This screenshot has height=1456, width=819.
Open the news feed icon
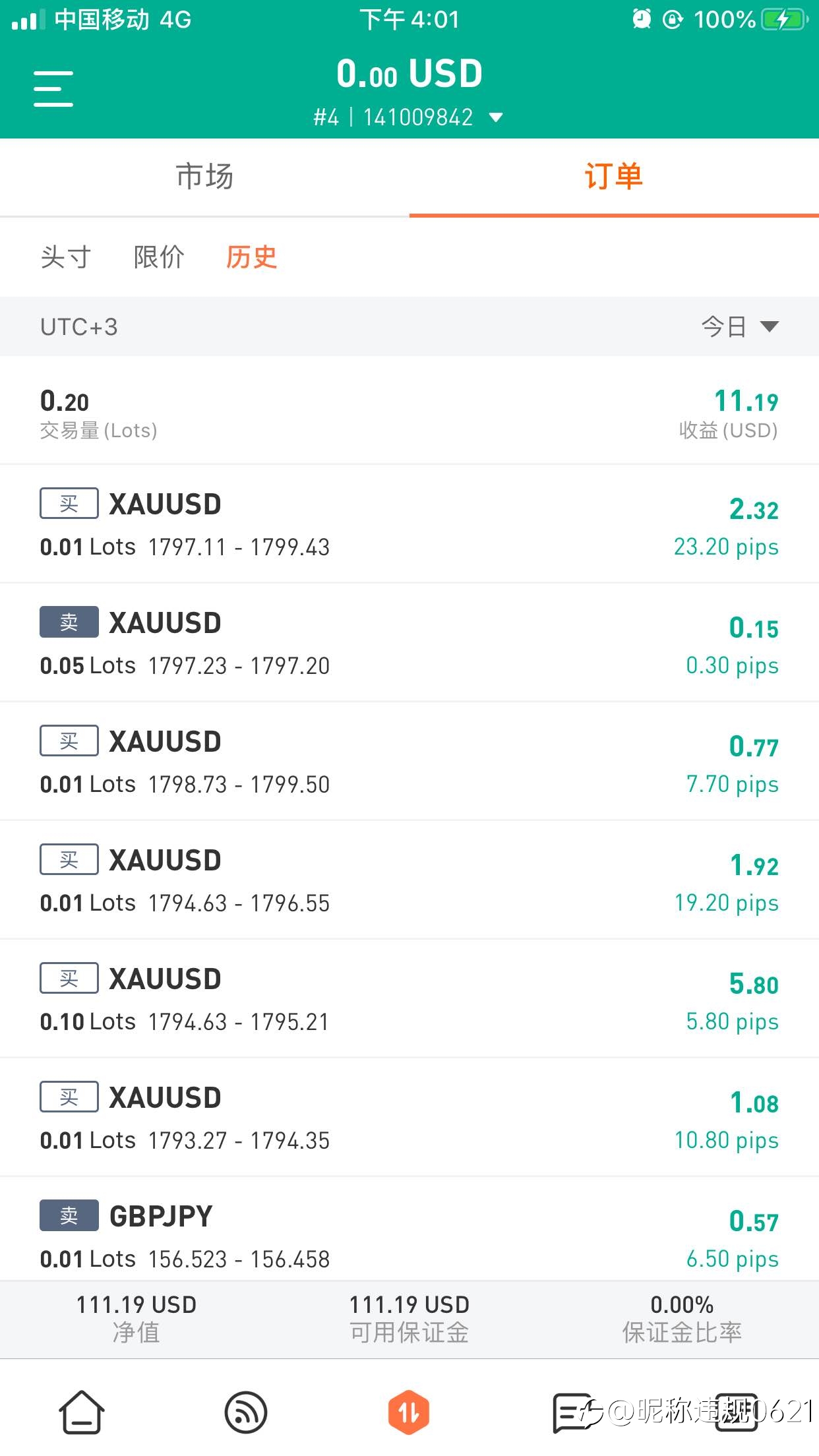click(245, 1412)
